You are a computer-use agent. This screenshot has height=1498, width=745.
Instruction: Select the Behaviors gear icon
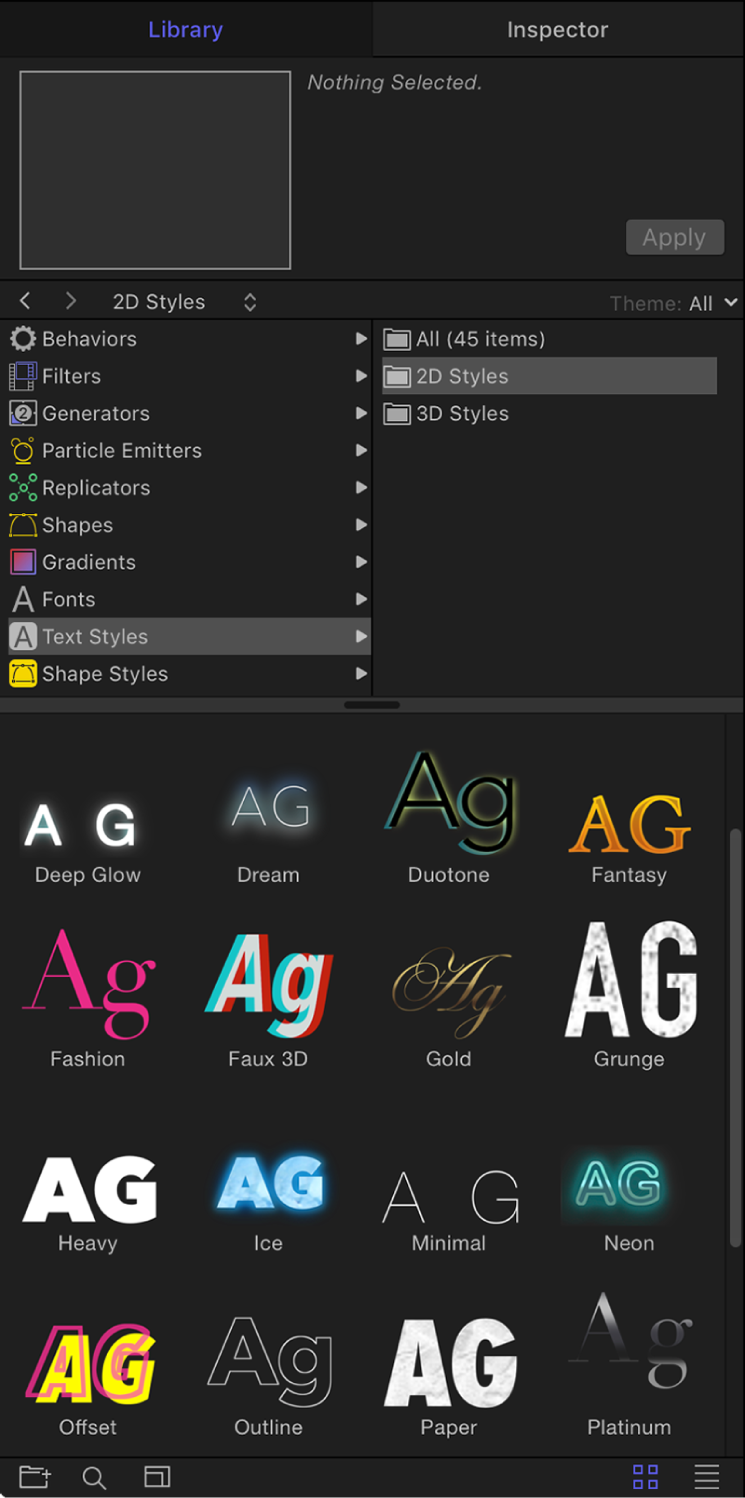coord(23,339)
